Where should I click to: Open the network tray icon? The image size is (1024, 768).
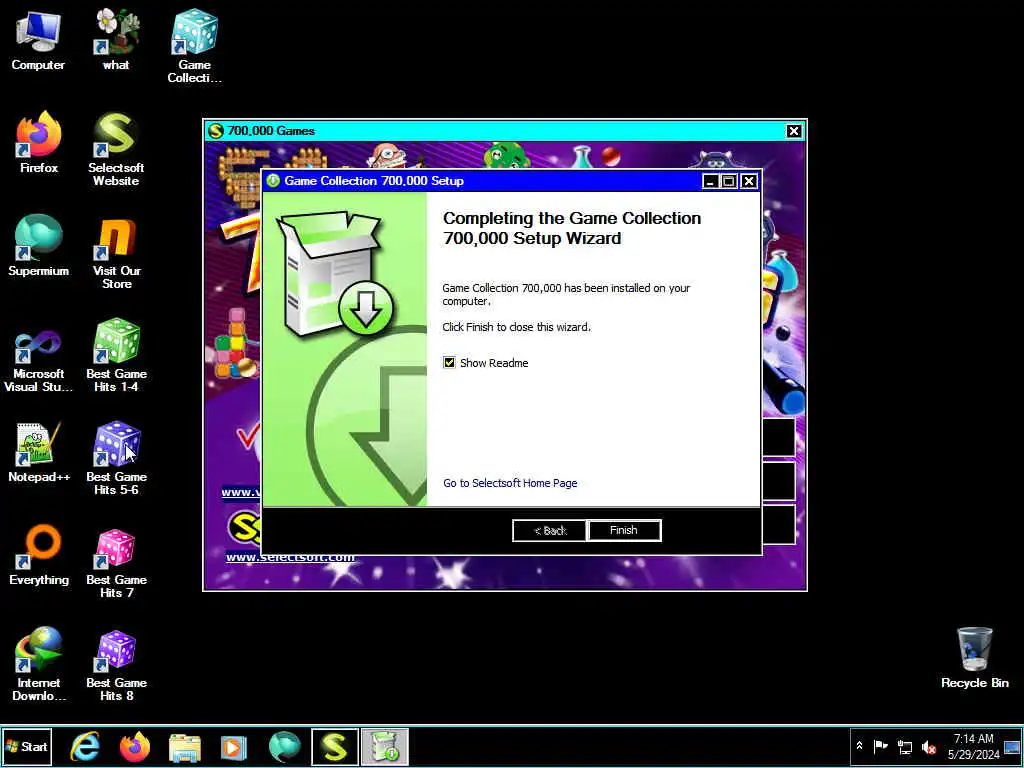coord(904,746)
